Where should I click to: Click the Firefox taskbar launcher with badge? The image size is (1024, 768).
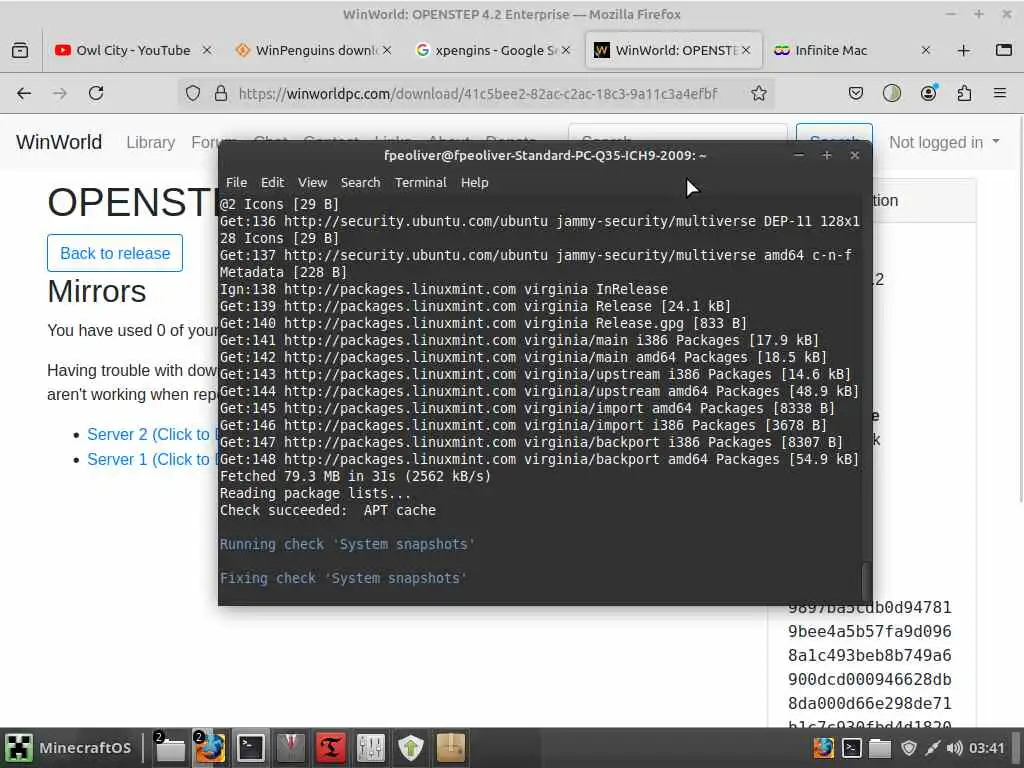tap(210, 748)
